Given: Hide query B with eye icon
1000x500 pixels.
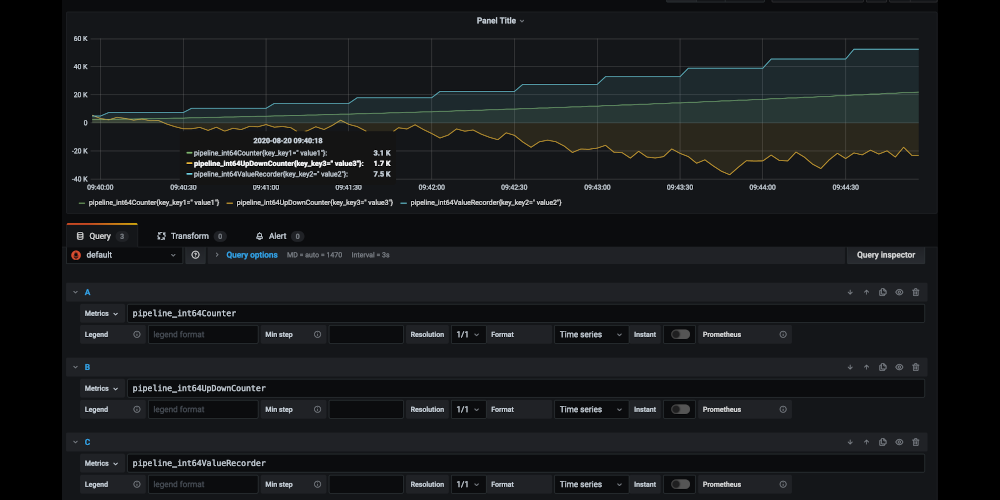Looking at the screenshot, I should click(x=899, y=367).
